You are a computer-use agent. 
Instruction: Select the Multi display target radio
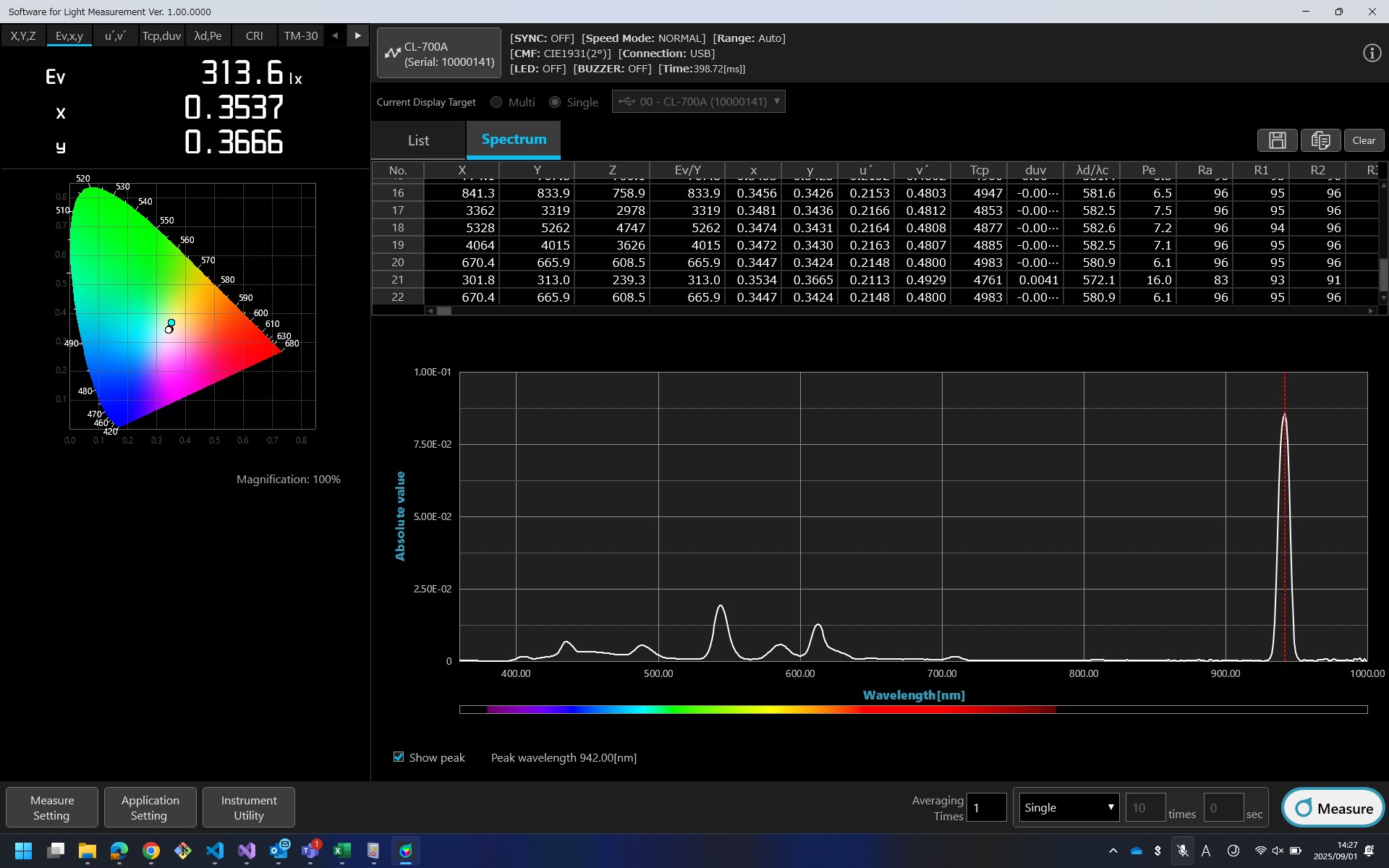[496, 102]
